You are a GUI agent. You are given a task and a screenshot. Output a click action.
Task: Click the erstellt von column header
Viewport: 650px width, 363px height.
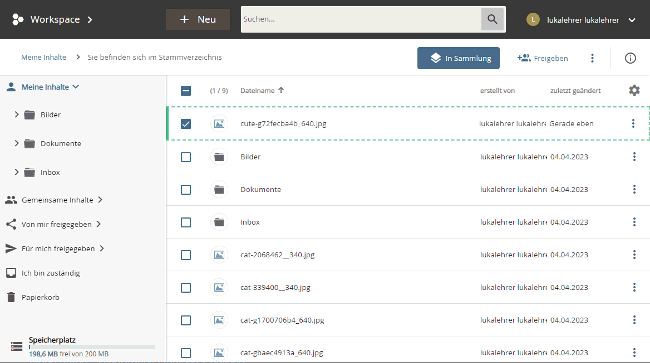coord(497,90)
